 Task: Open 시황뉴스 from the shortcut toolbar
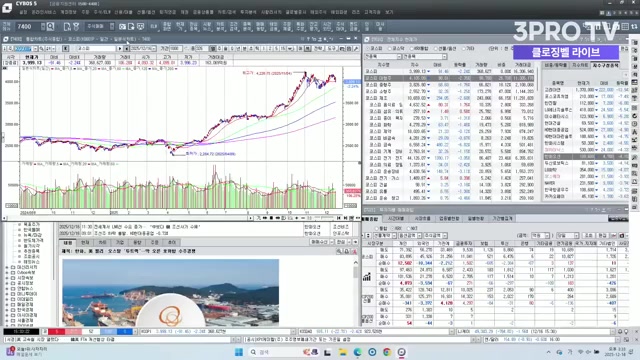point(207,27)
